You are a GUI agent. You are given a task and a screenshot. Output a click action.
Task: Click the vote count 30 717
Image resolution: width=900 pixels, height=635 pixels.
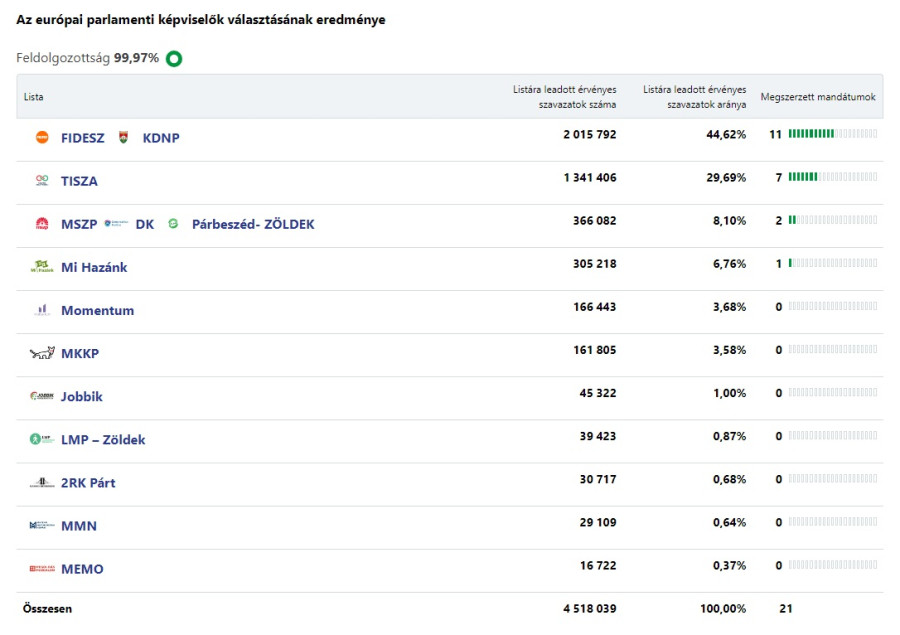[598, 479]
